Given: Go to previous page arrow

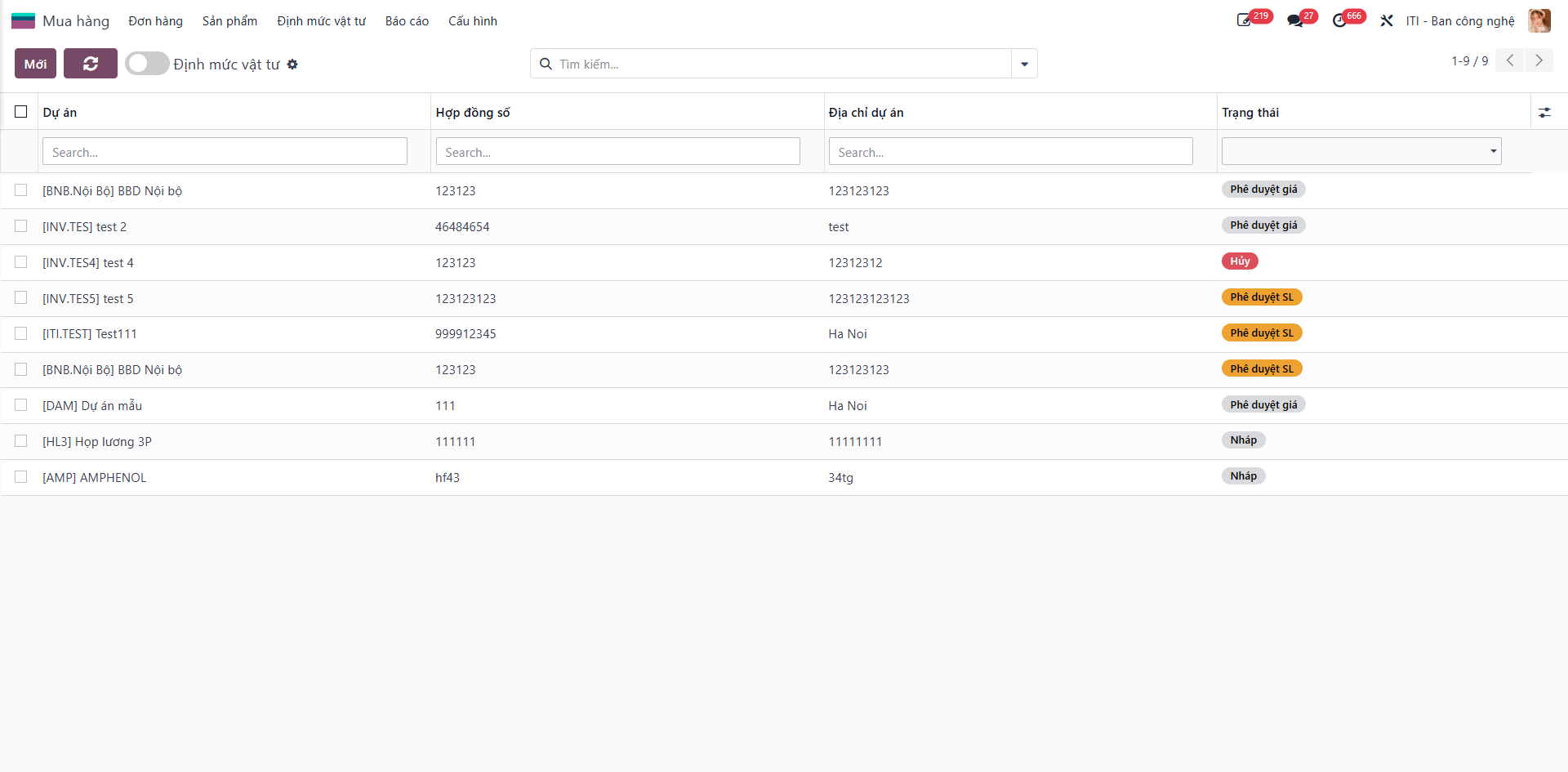Looking at the screenshot, I should (x=1510, y=60).
